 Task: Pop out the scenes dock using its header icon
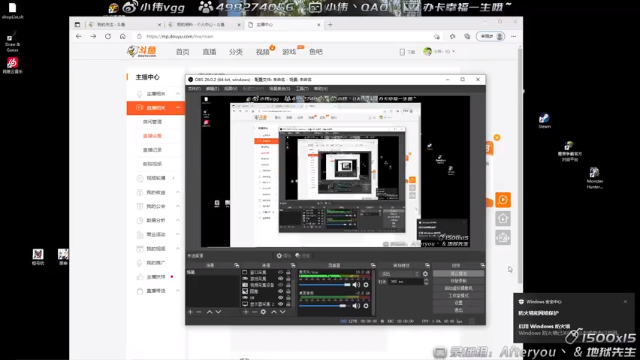click(236, 265)
